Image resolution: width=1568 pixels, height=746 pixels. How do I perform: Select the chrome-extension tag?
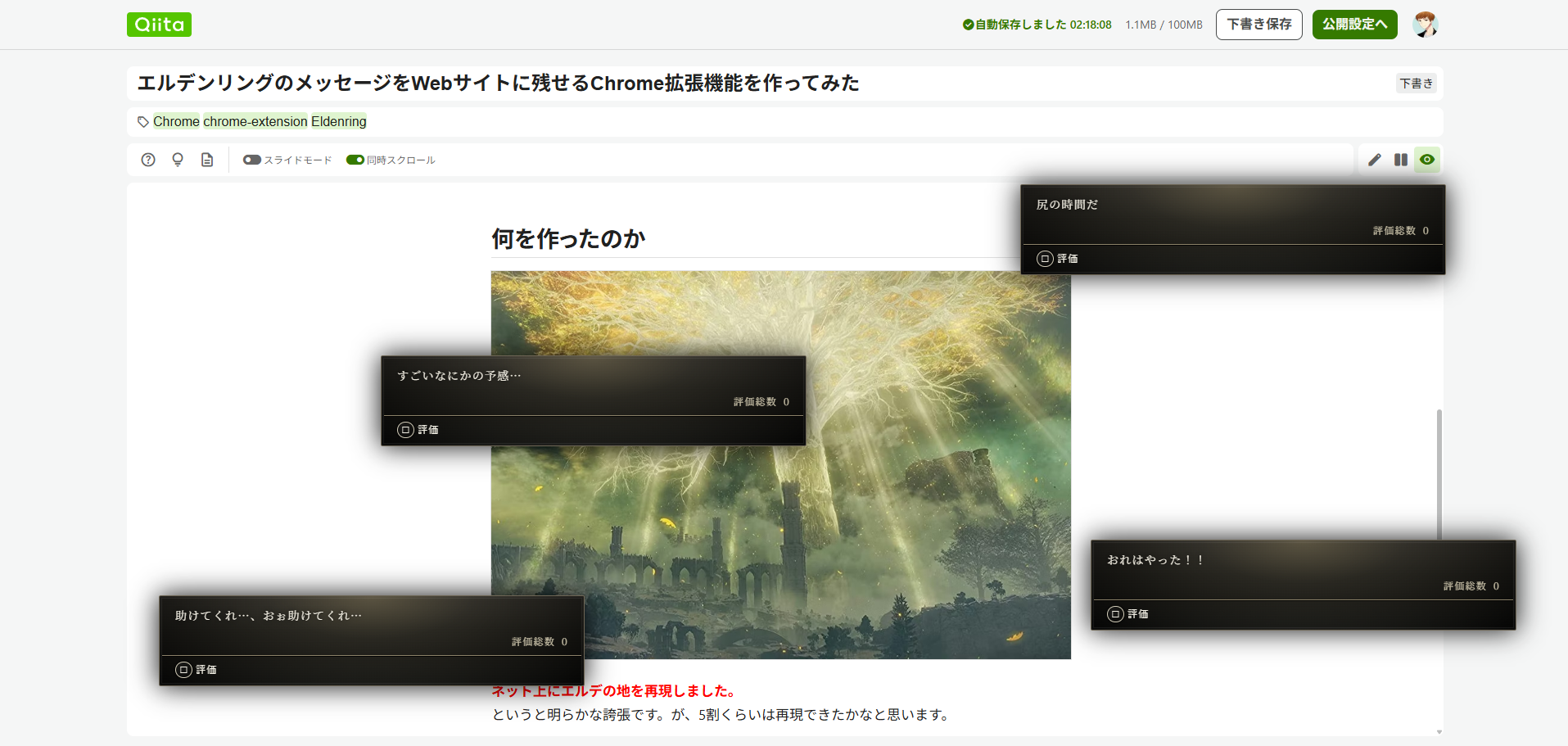point(255,121)
